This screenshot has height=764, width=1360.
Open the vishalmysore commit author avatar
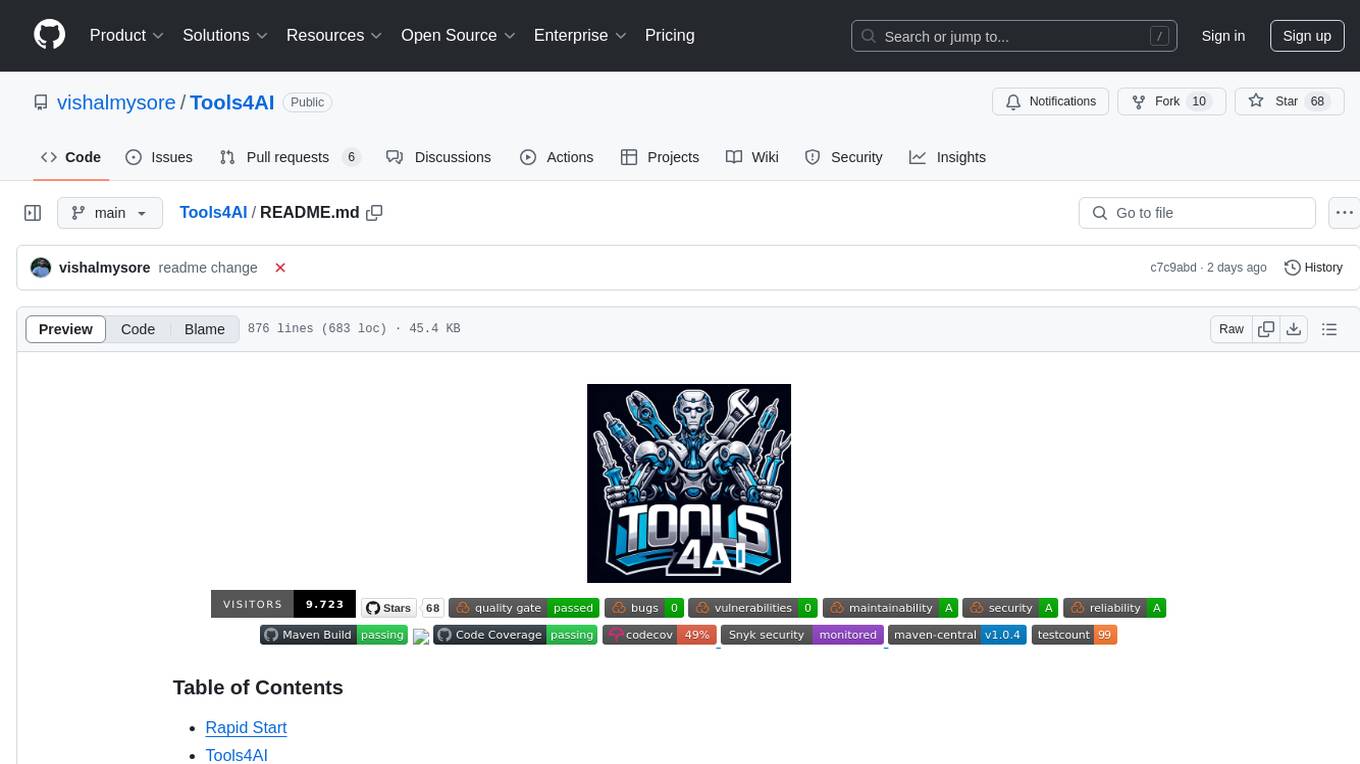pos(41,268)
